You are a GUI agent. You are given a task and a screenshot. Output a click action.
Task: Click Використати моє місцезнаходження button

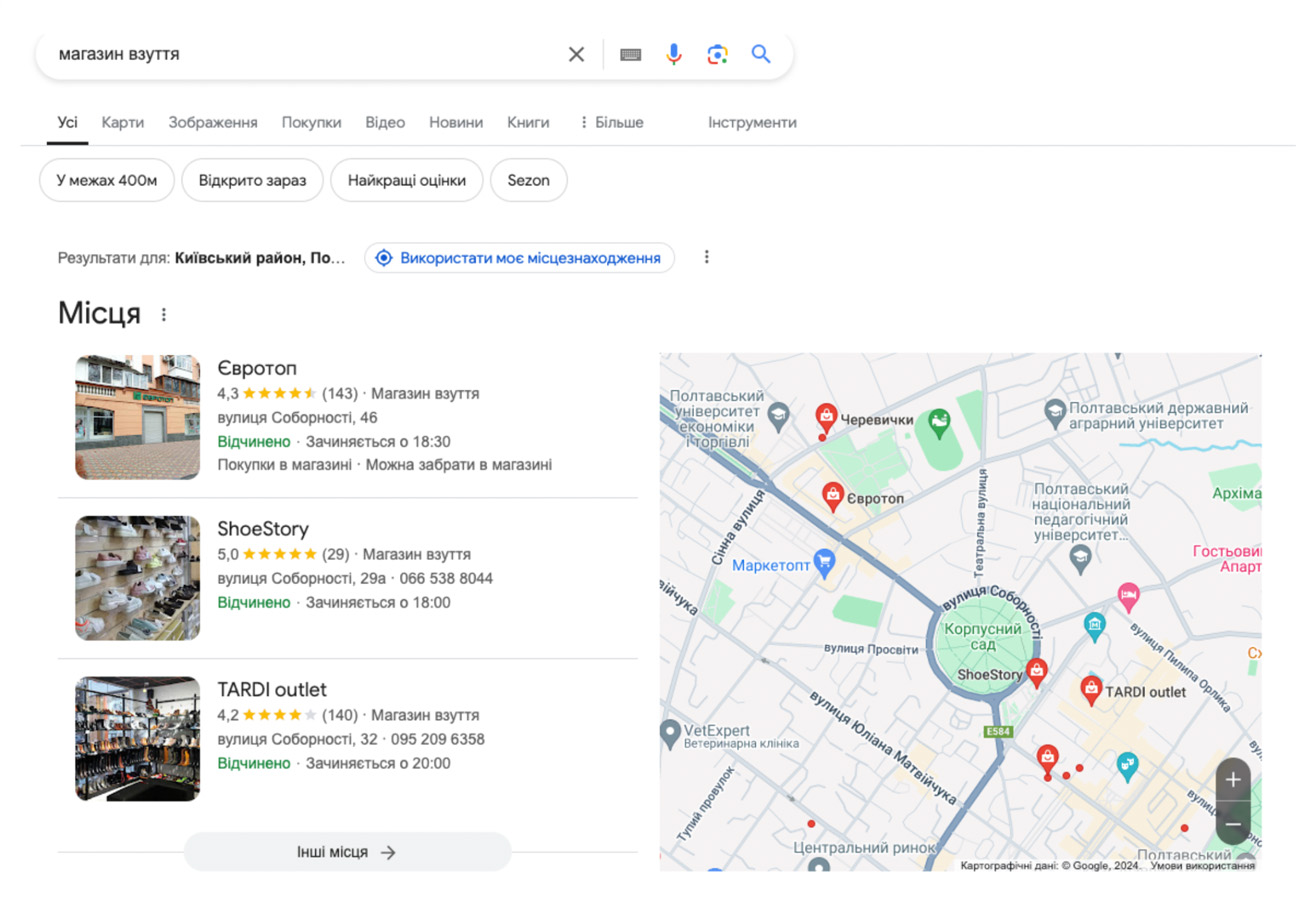pos(519,257)
